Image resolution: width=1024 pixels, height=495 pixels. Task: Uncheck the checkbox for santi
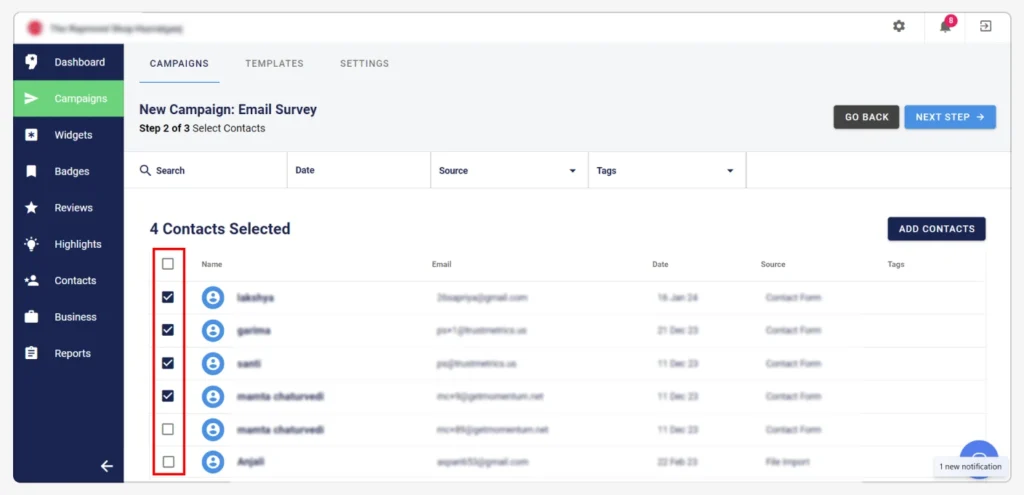coord(168,363)
